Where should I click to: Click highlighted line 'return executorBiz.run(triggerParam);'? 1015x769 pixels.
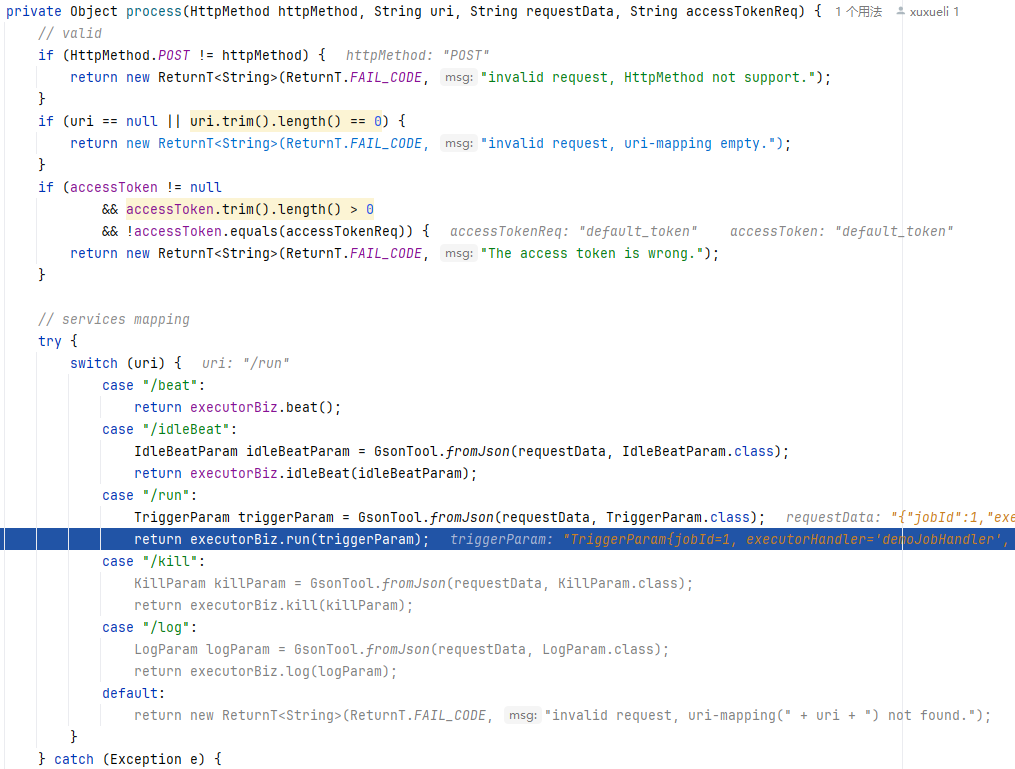[x=282, y=539]
